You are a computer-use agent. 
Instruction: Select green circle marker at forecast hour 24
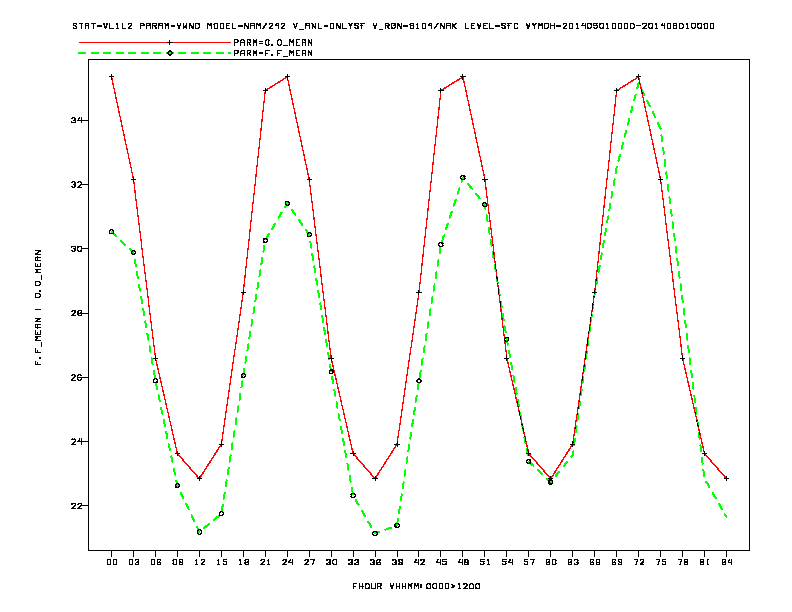[x=287, y=203]
